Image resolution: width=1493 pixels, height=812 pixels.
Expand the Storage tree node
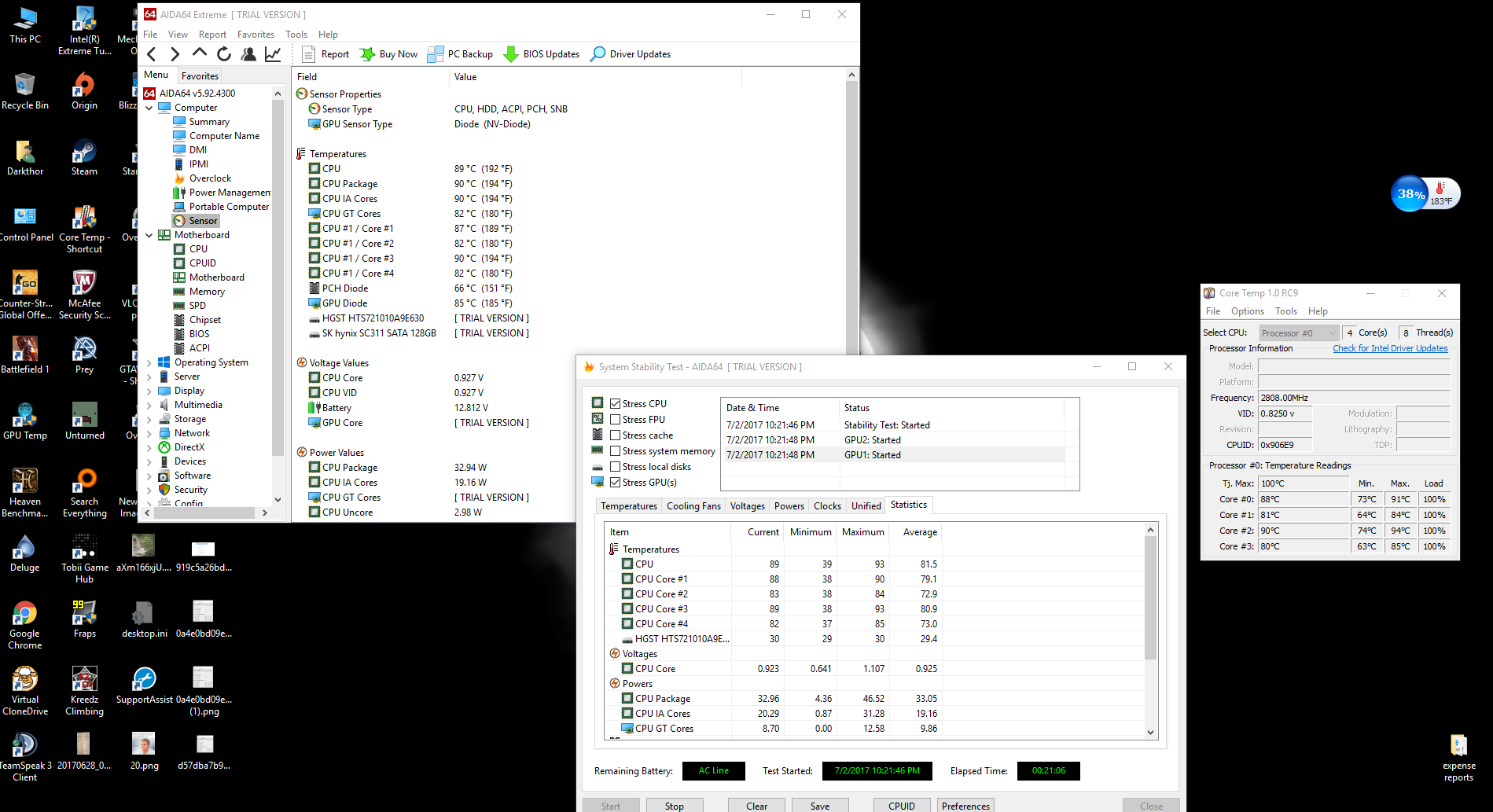click(149, 419)
